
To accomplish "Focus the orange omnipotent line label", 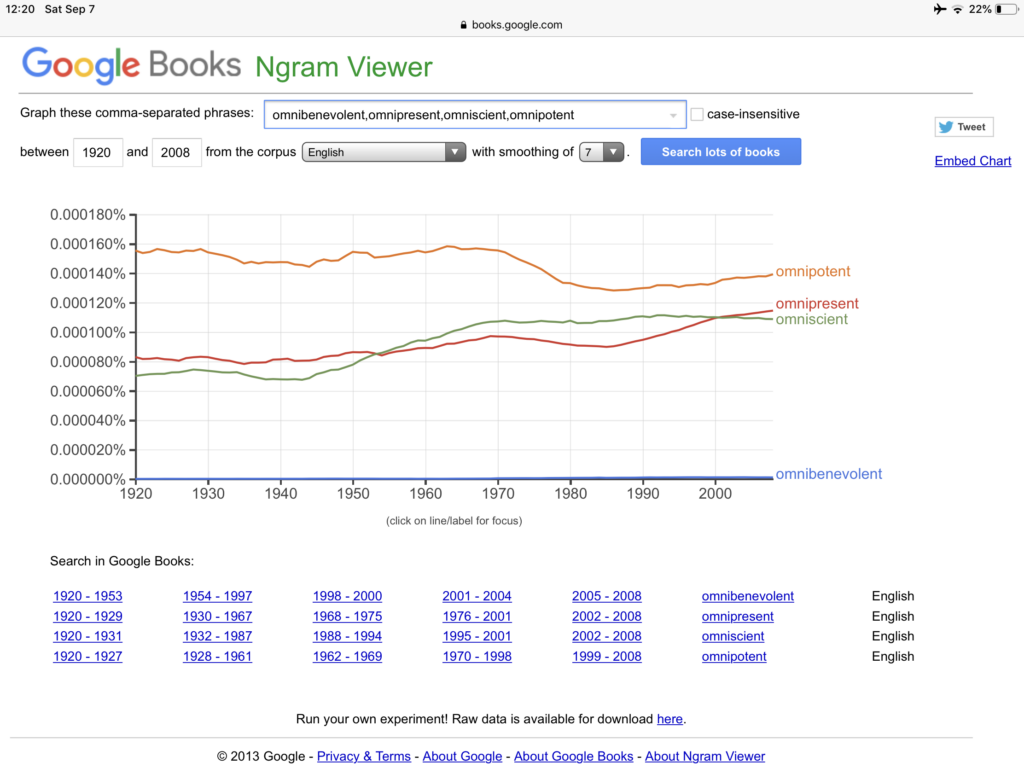I will [x=813, y=272].
